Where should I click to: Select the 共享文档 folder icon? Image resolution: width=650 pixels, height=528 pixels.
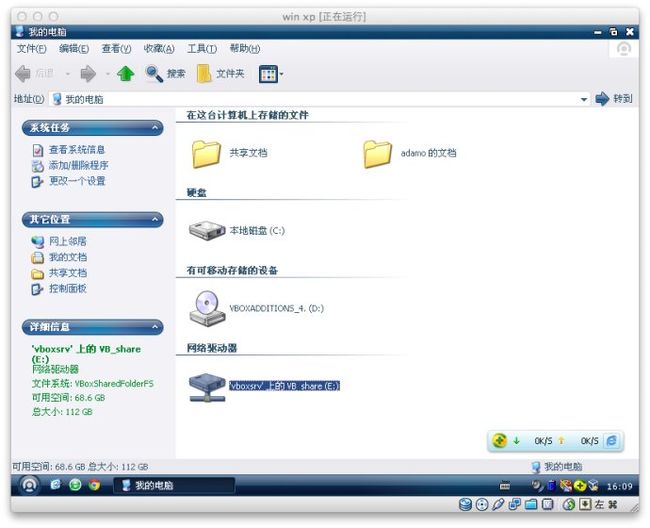pyautogui.click(x=206, y=154)
